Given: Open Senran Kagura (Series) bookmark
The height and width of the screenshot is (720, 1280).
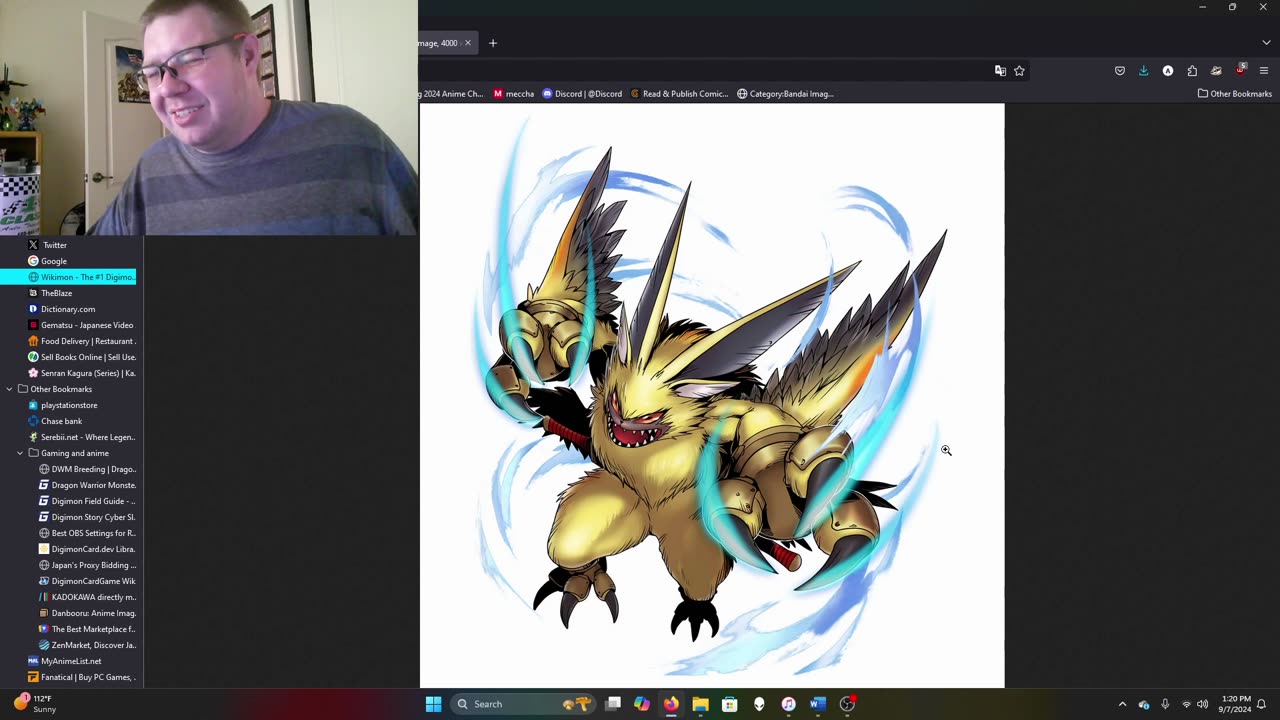Looking at the screenshot, I should [81, 373].
